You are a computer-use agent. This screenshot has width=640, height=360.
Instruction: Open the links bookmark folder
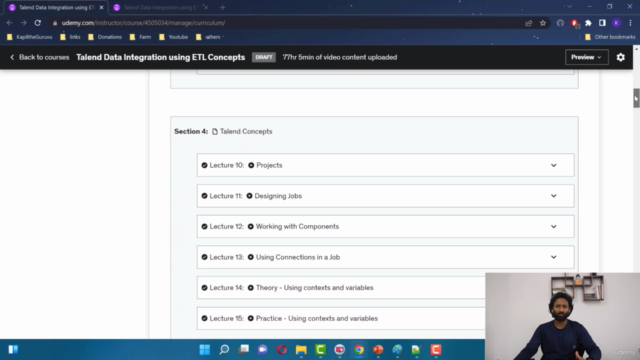[70, 37]
